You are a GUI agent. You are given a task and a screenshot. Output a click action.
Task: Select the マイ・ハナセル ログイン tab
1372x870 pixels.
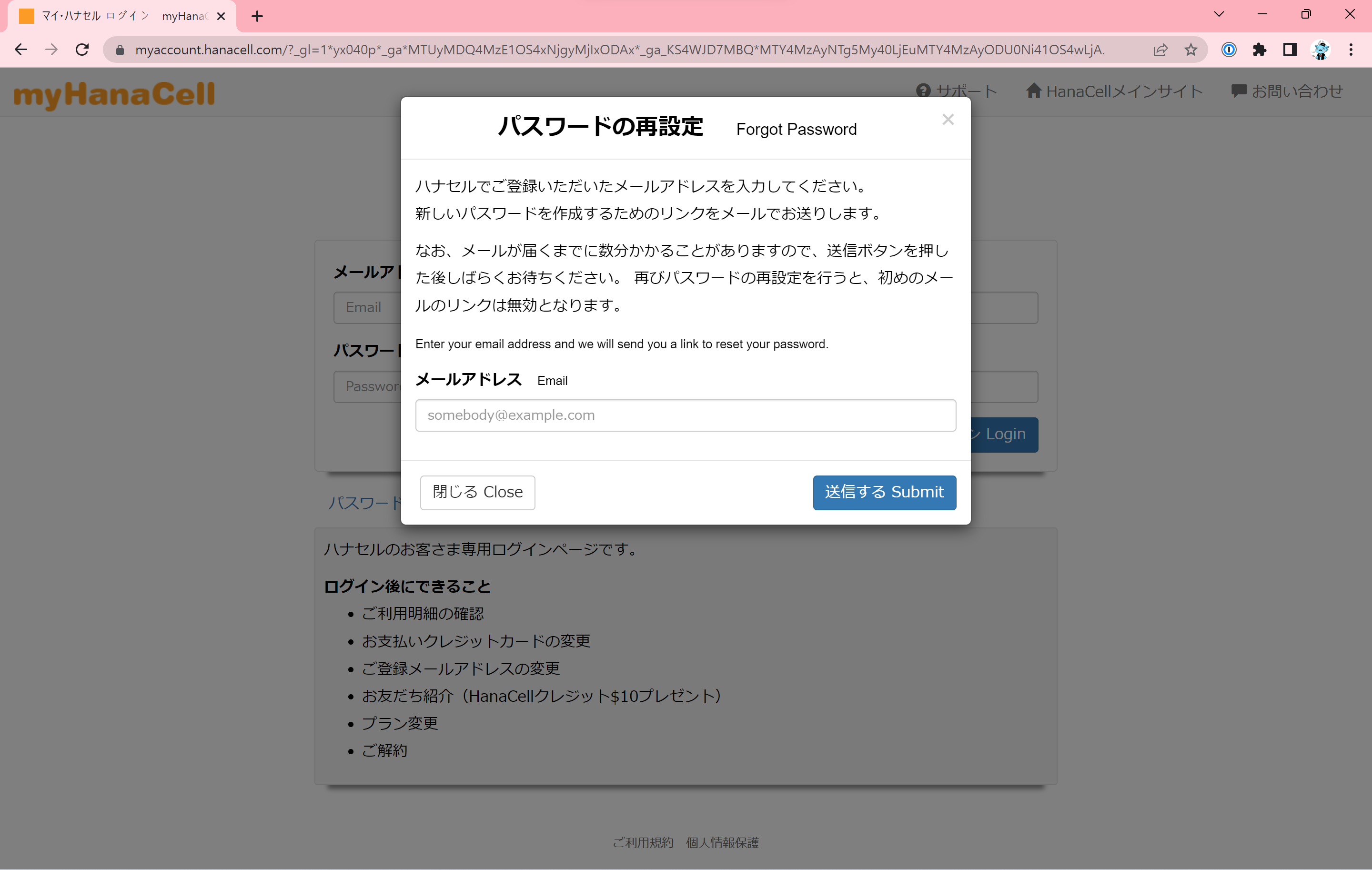pyautogui.click(x=114, y=16)
